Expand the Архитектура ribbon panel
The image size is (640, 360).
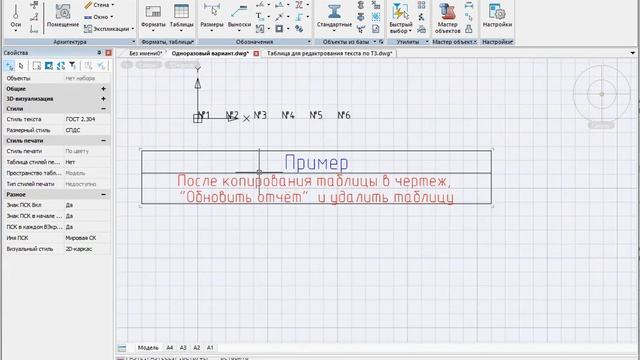133,42
